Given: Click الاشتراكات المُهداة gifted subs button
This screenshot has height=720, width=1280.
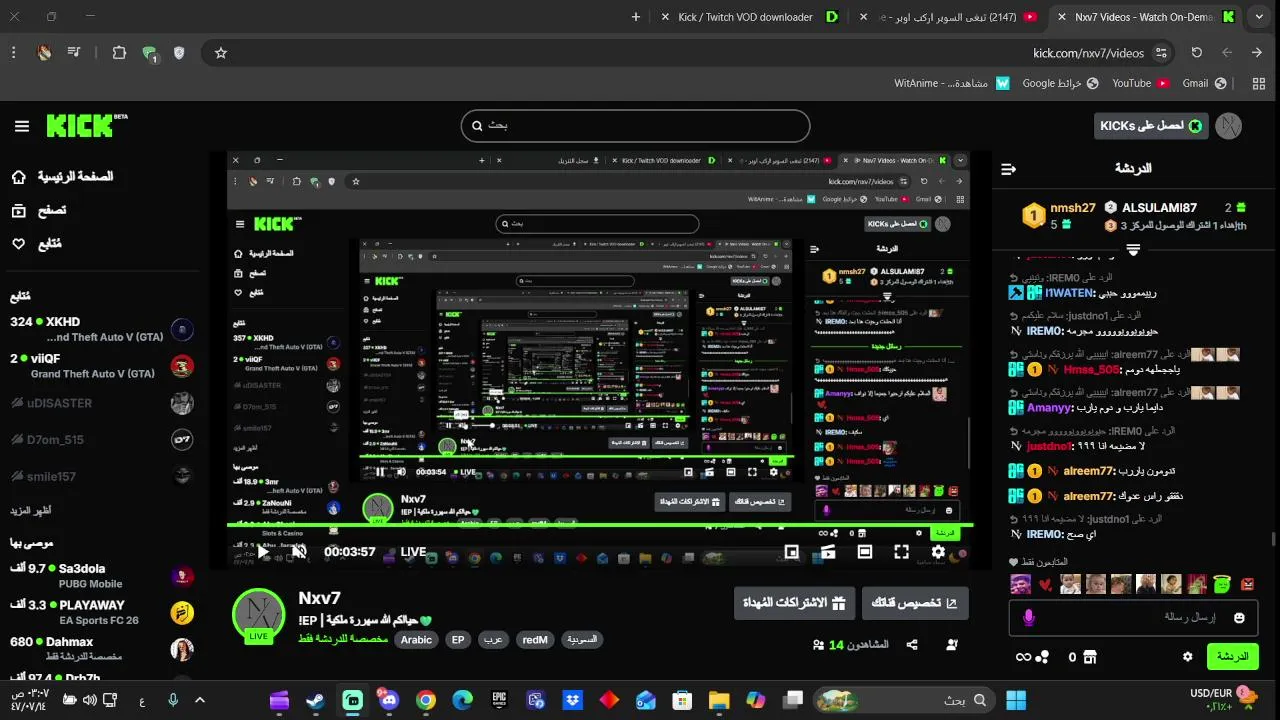Looking at the screenshot, I should coord(794,604).
